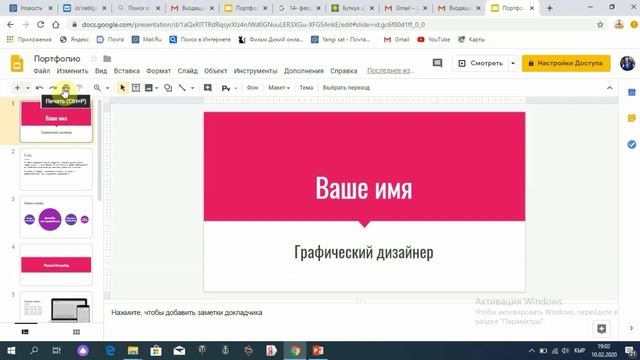This screenshot has height=360, width=640.
Task: Click the Add comment toolbar icon
Action: 208,88
